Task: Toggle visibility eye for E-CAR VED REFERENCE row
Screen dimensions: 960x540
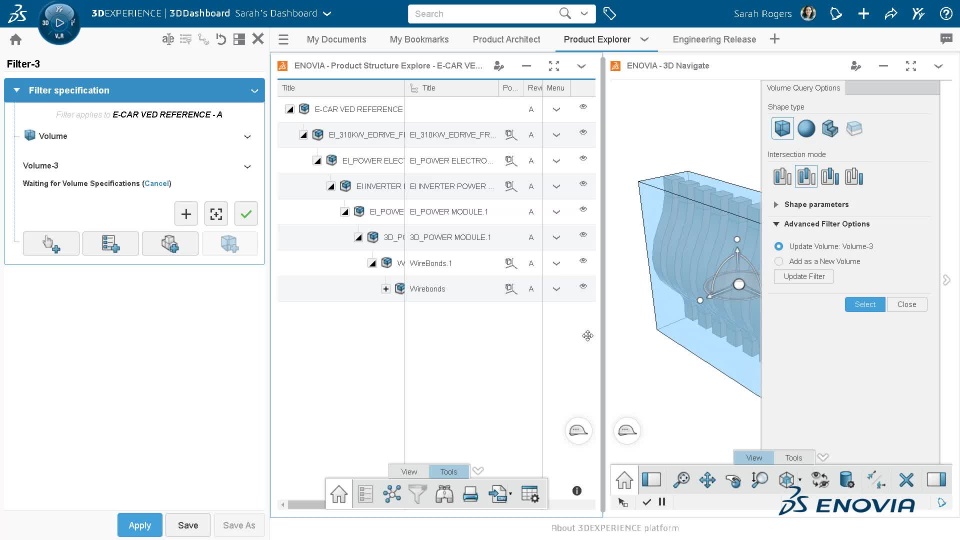Action: click(583, 107)
